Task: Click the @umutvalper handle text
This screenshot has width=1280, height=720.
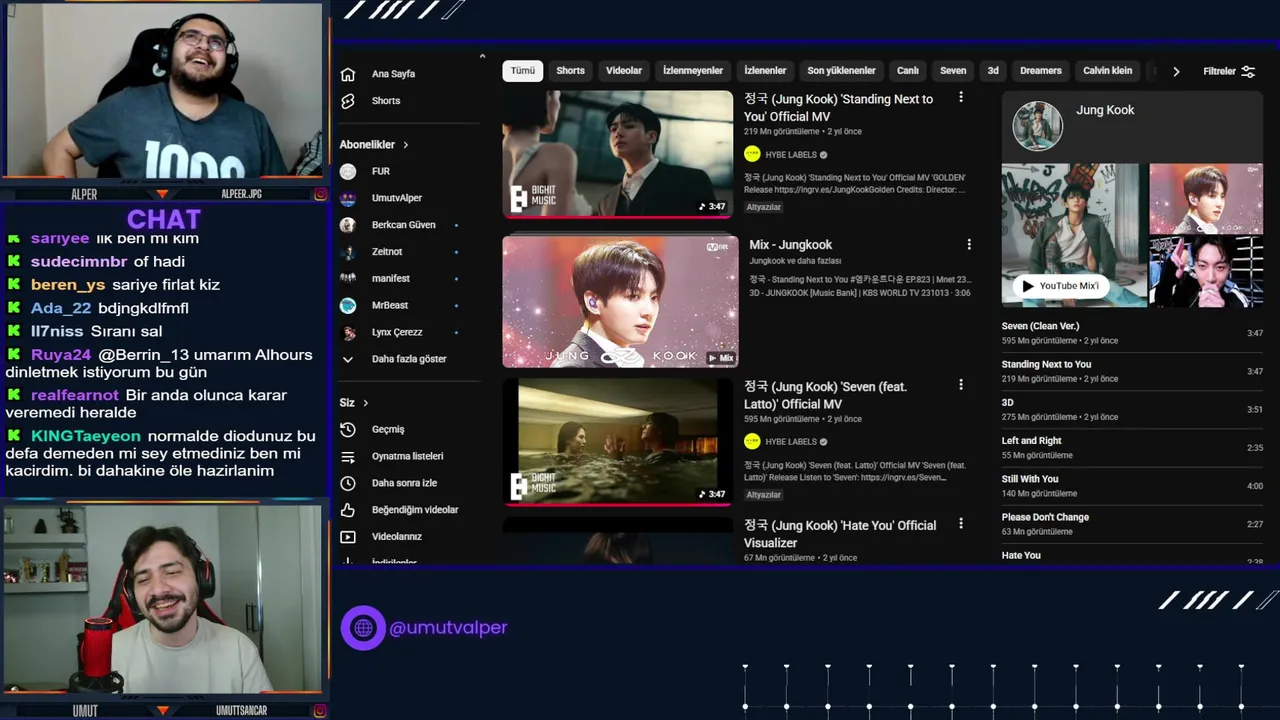Action: click(448, 628)
